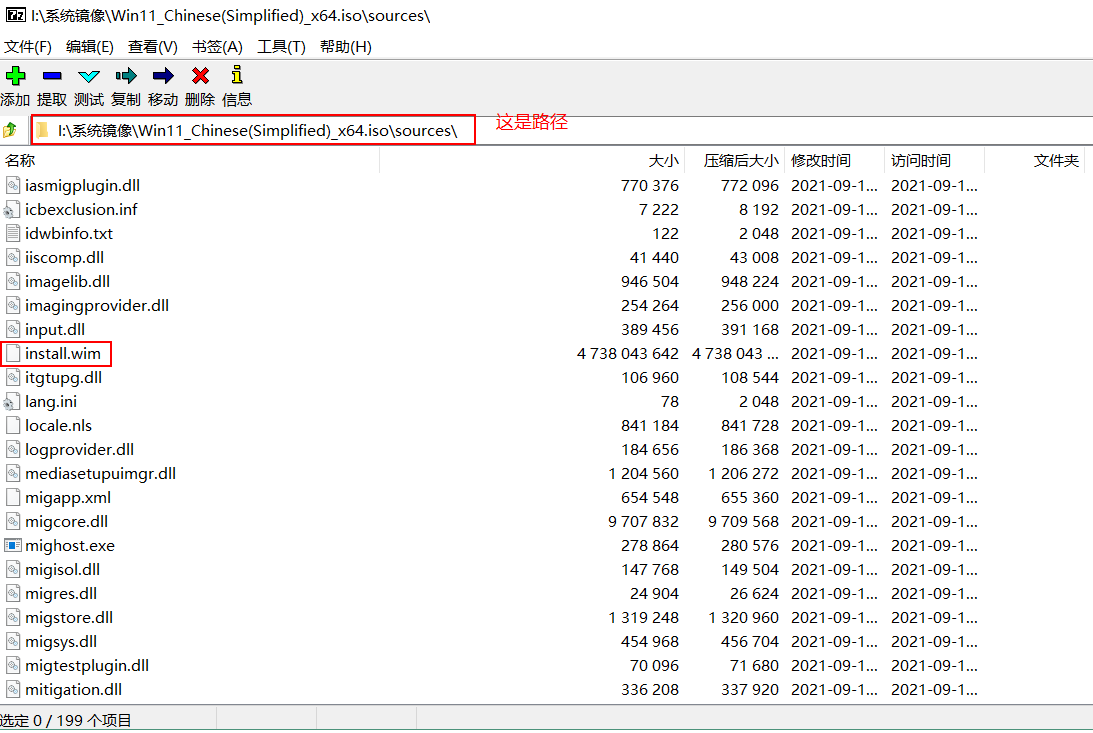Viewport: 1093px width, 733px height.
Task: Click the 移动 (Move) toolbar icon
Action: click(x=162, y=75)
